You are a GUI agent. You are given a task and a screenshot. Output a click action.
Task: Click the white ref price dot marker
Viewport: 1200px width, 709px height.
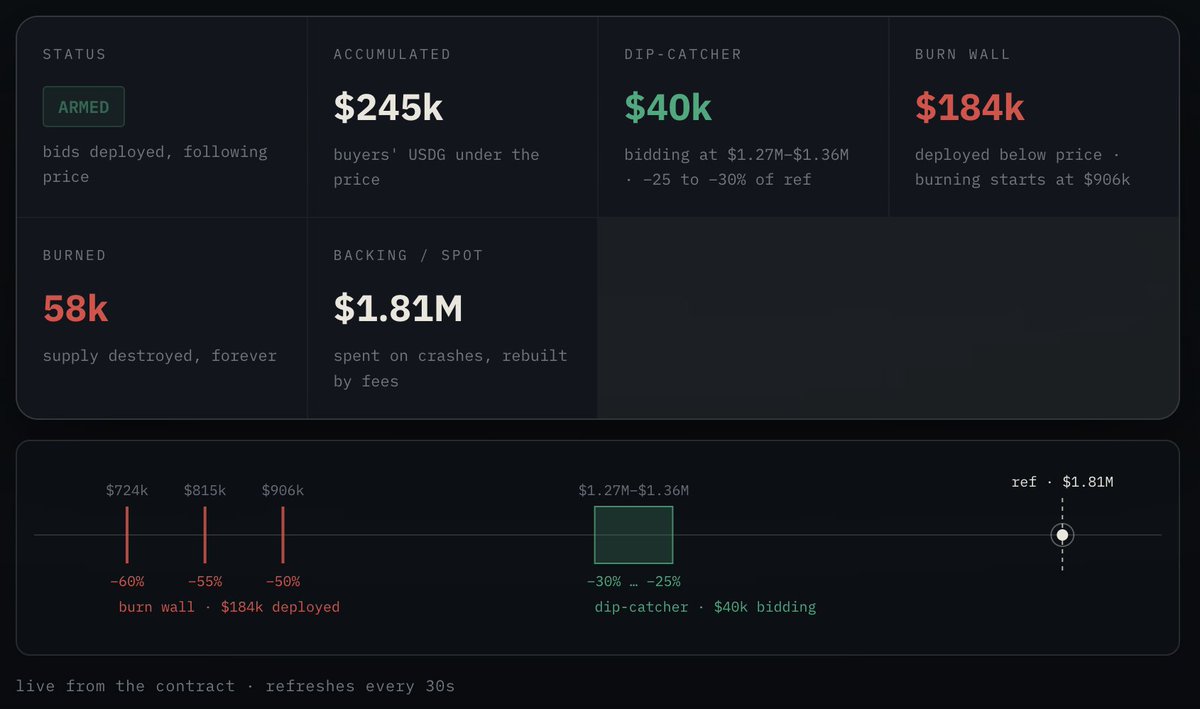(1062, 535)
